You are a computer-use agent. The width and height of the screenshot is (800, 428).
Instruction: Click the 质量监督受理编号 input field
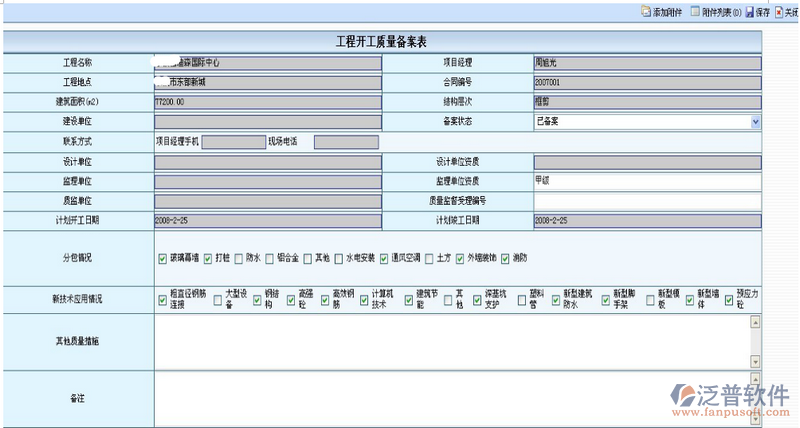coord(646,201)
